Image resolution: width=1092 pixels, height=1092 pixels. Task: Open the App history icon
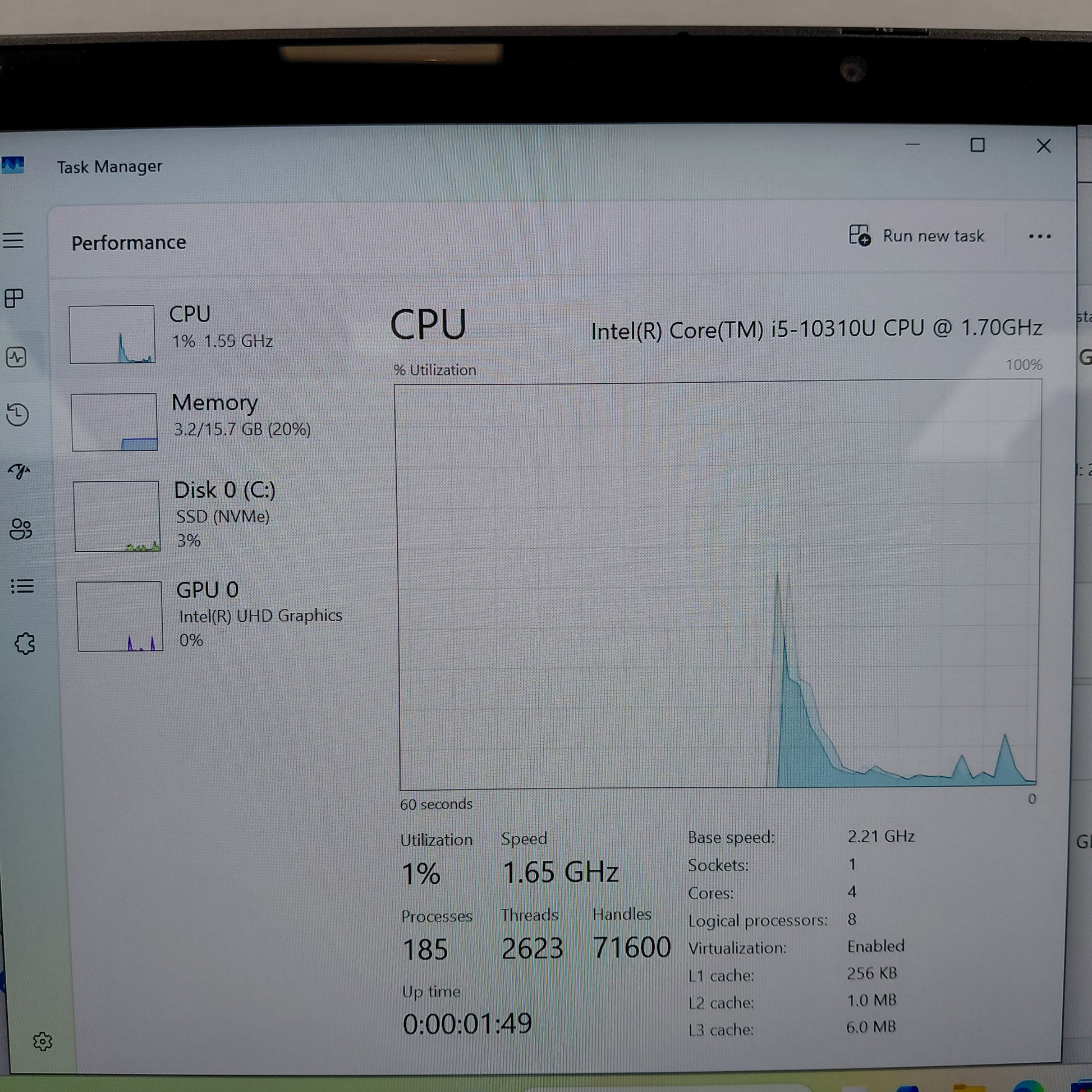click(17, 414)
